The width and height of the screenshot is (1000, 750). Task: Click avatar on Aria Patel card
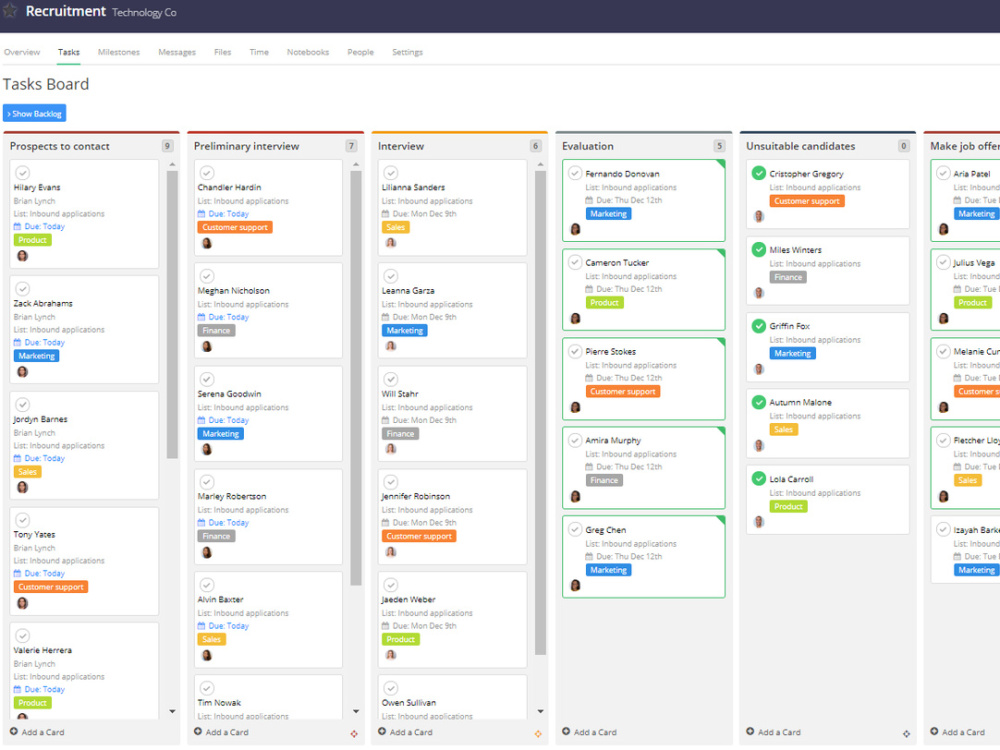pyautogui.click(x=943, y=229)
